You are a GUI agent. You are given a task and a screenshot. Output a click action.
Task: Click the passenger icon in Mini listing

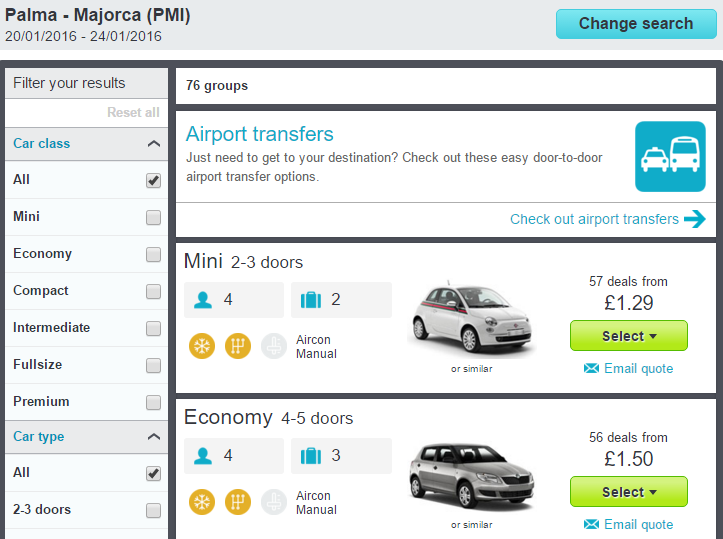tap(203, 300)
